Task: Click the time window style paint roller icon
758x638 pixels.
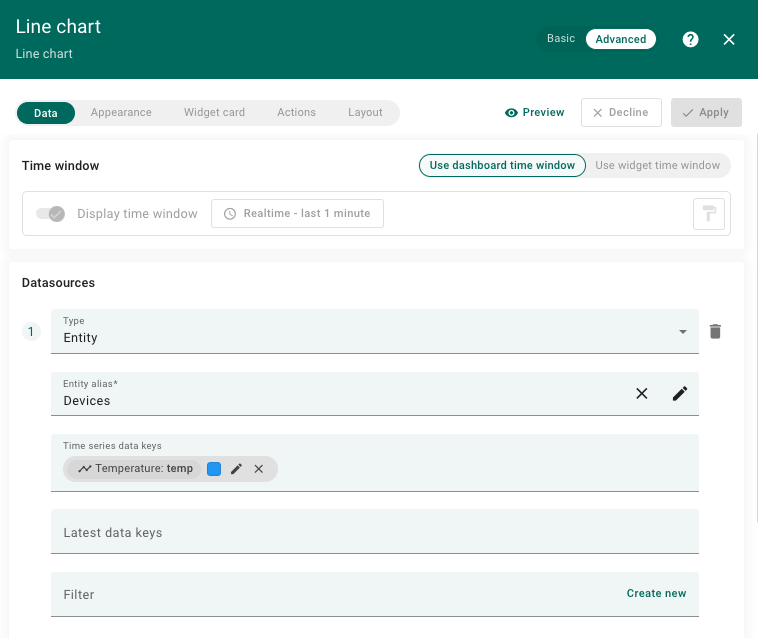Action: (709, 214)
